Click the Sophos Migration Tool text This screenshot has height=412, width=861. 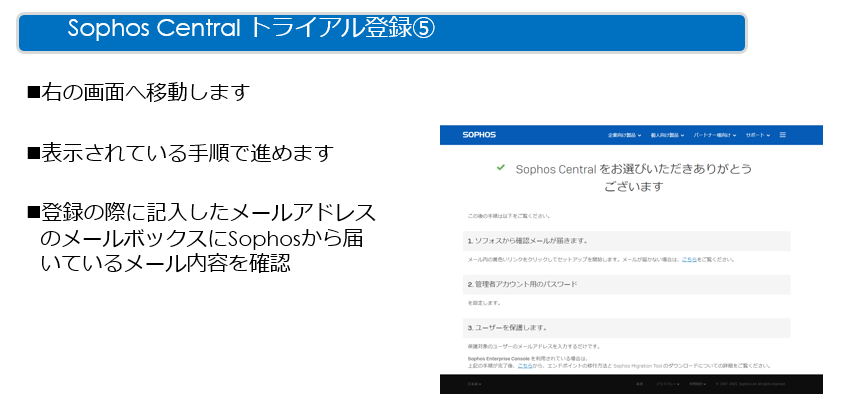click(x=638, y=365)
